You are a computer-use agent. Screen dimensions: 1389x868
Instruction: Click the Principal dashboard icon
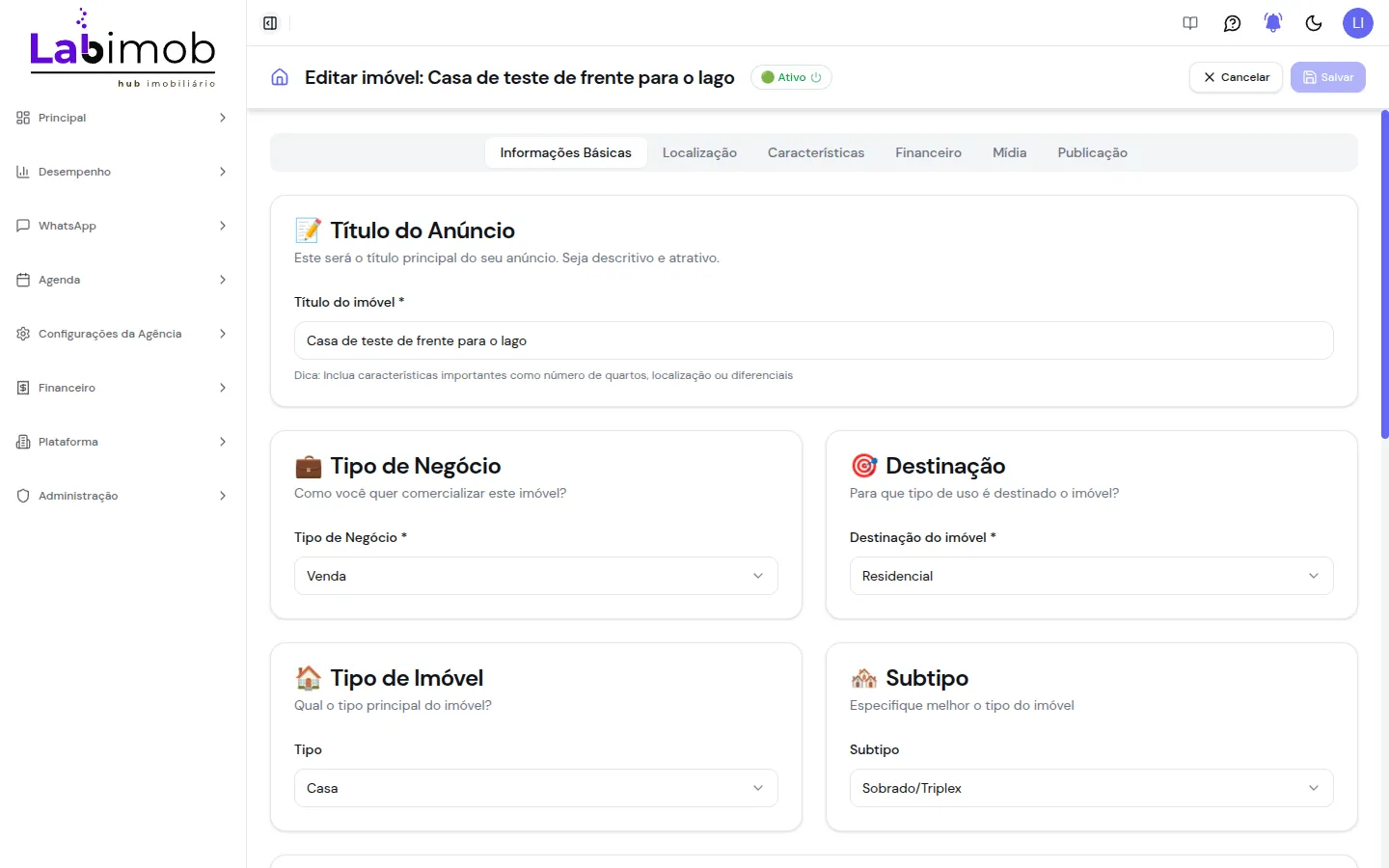pyautogui.click(x=23, y=118)
